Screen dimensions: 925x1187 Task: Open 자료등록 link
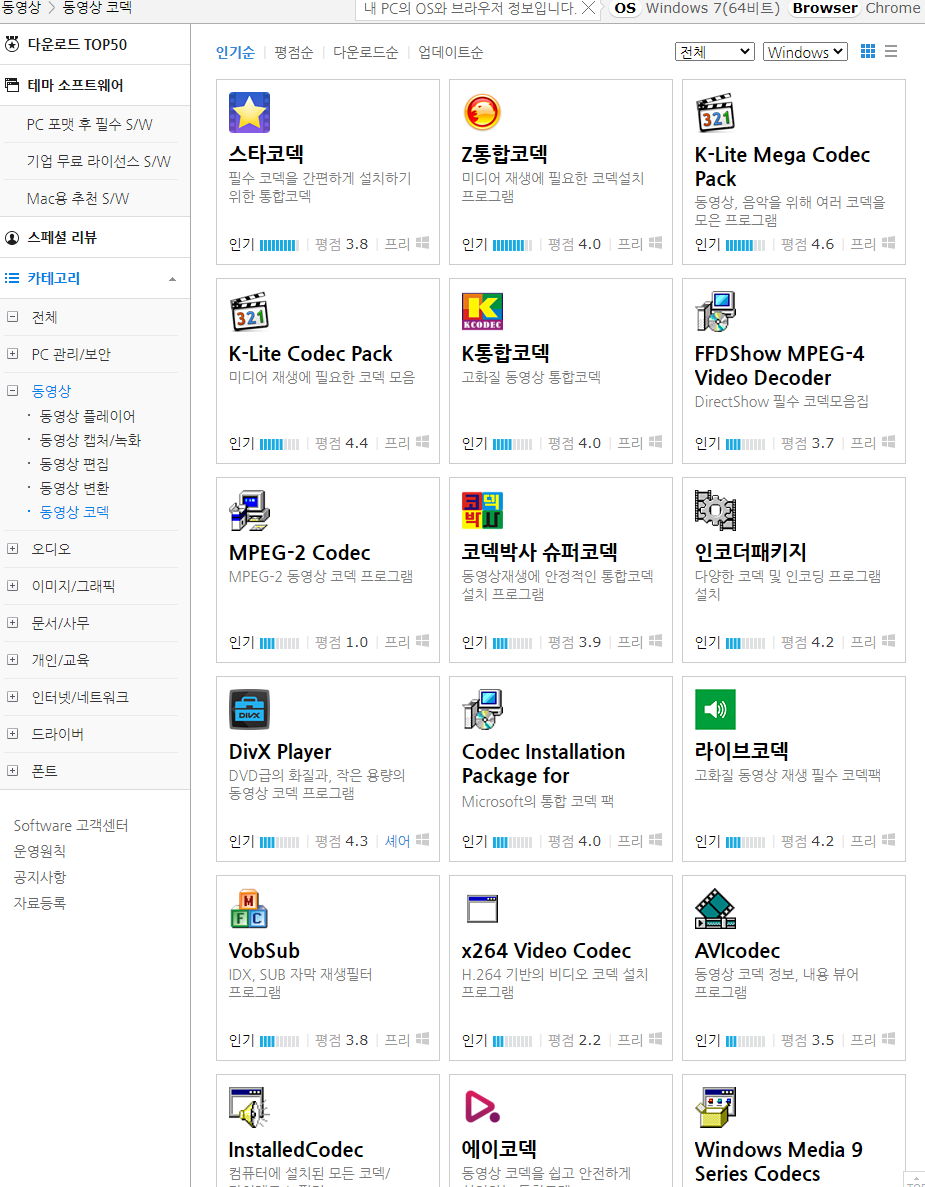(39, 903)
